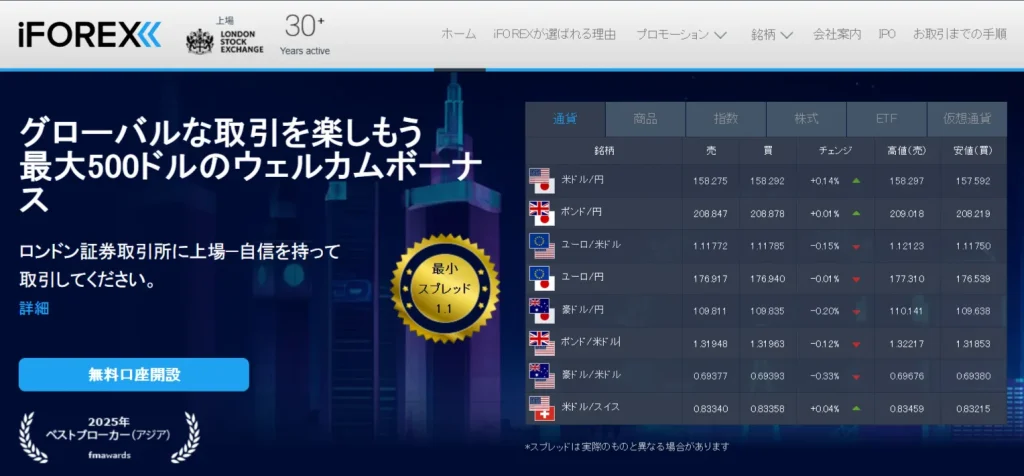This screenshot has width=1024, height=476.
Task: Click the Australian dollar/yen flag pair icon
Action: pyautogui.click(x=541, y=311)
